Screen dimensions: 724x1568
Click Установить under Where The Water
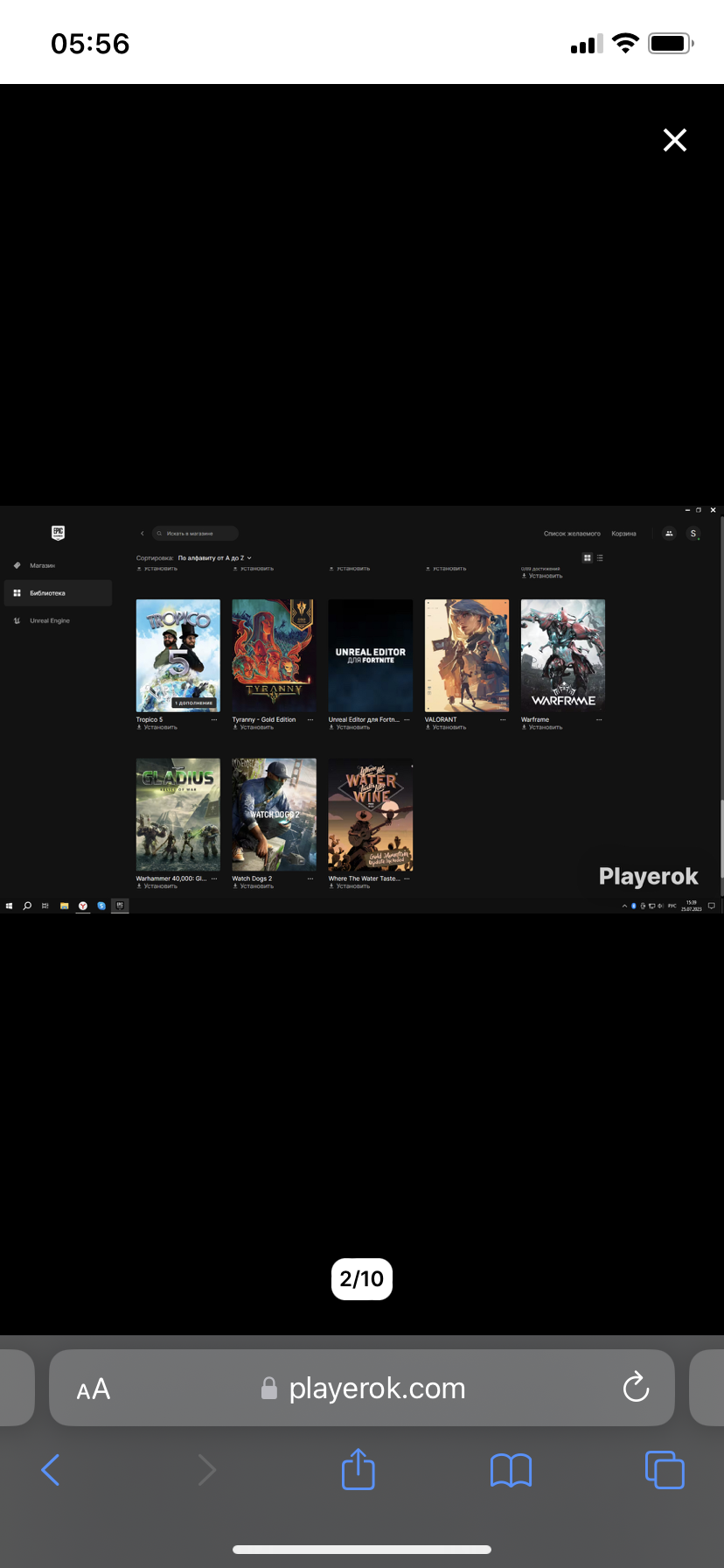(x=350, y=886)
